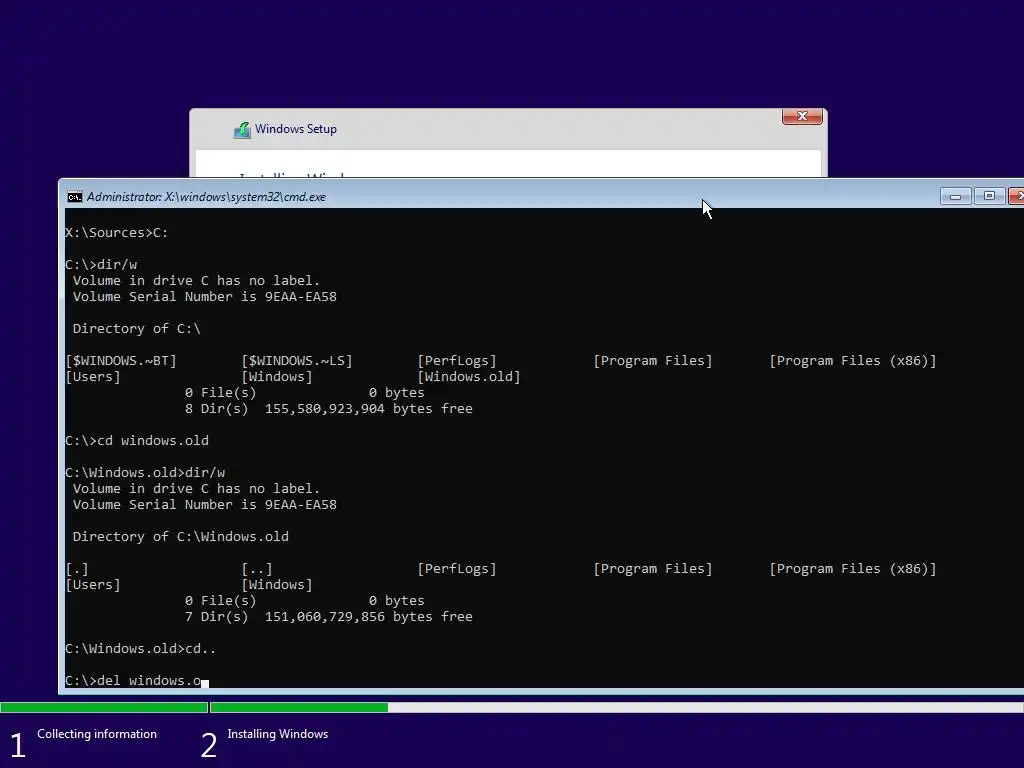Click the '[.]' current directory entry
The width and height of the screenshot is (1024, 768).
click(77, 569)
